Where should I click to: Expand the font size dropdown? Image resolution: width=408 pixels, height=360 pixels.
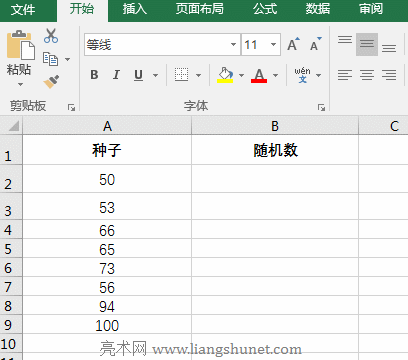[273, 44]
